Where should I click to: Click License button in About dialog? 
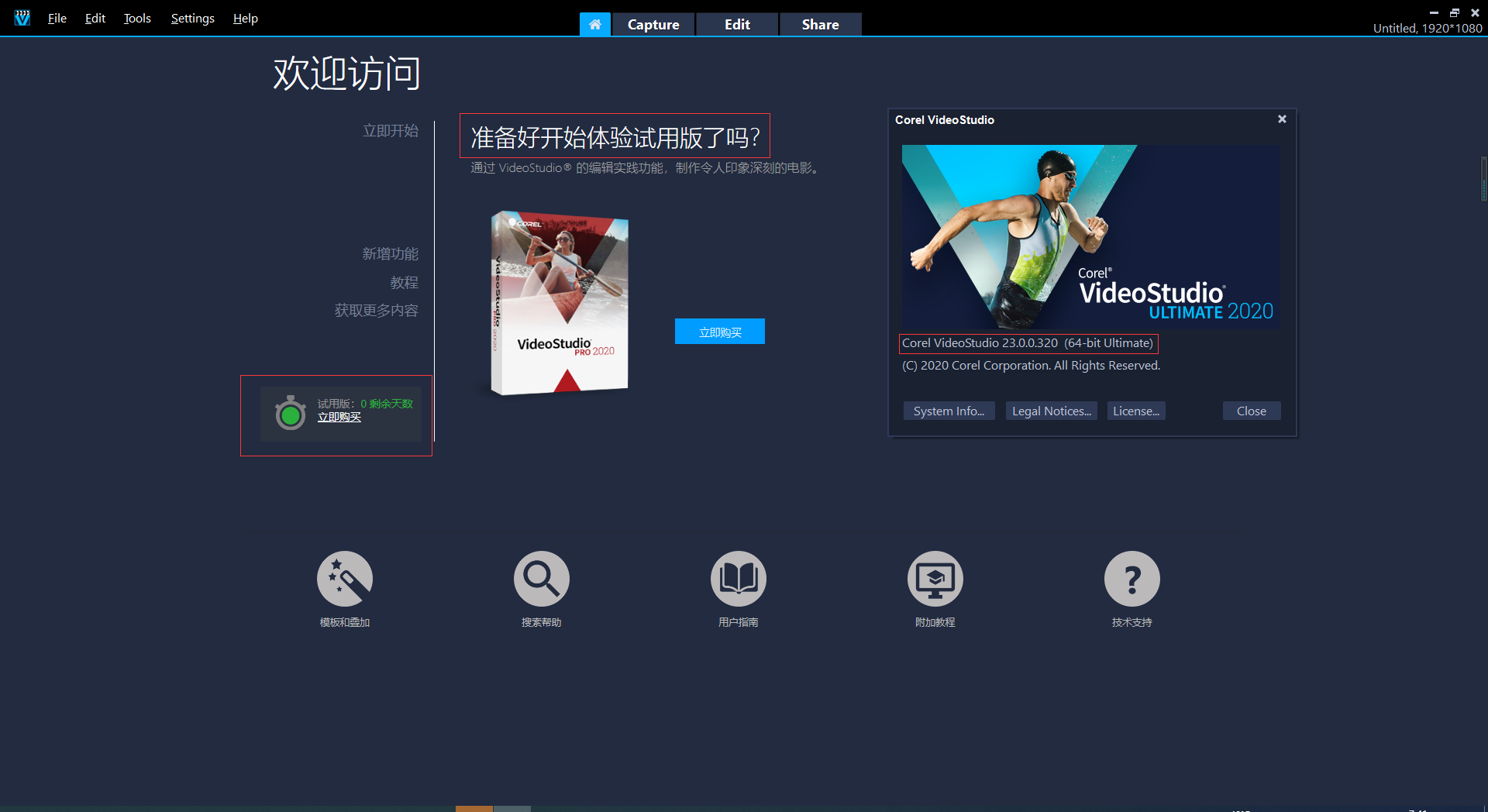click(1136, 411)
